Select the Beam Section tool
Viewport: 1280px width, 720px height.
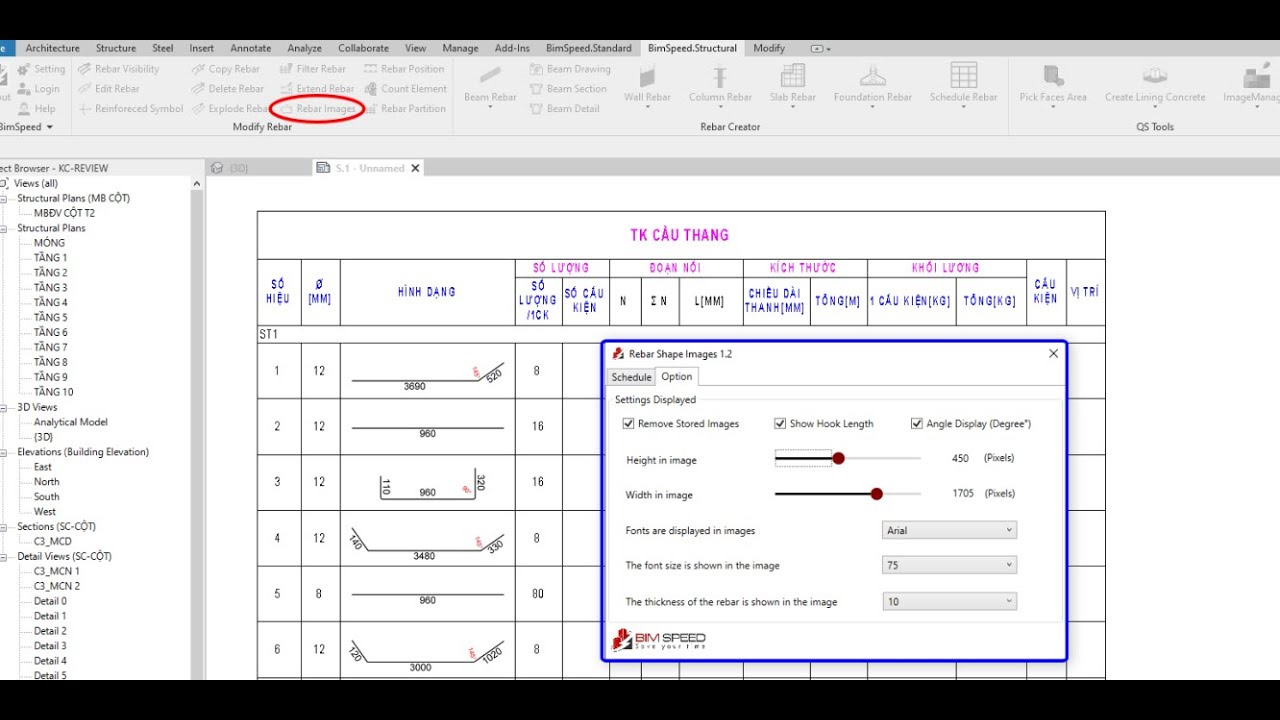567,89
